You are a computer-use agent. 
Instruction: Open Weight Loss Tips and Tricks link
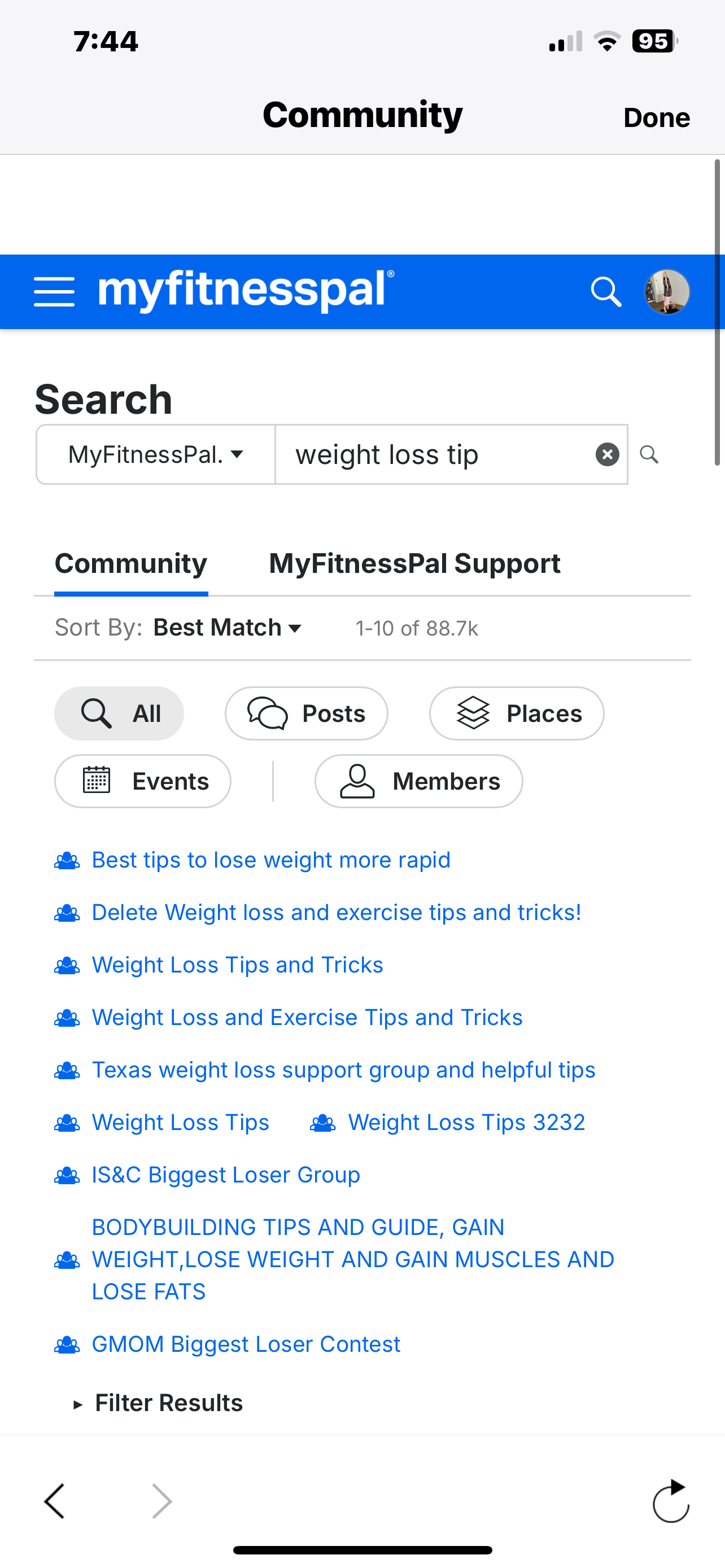tap(237, 965)
